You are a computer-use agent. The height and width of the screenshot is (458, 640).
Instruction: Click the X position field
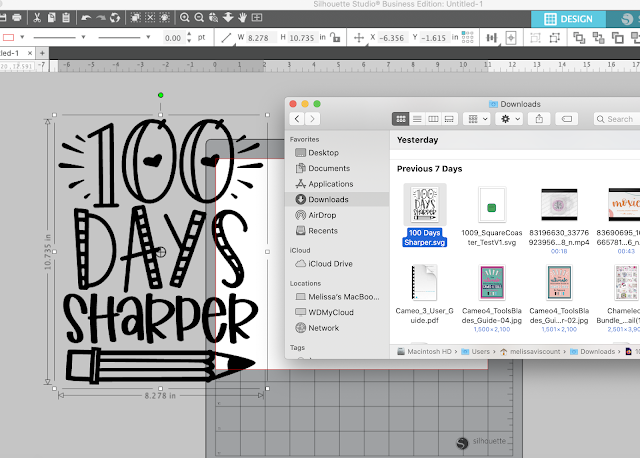[392, 38]
